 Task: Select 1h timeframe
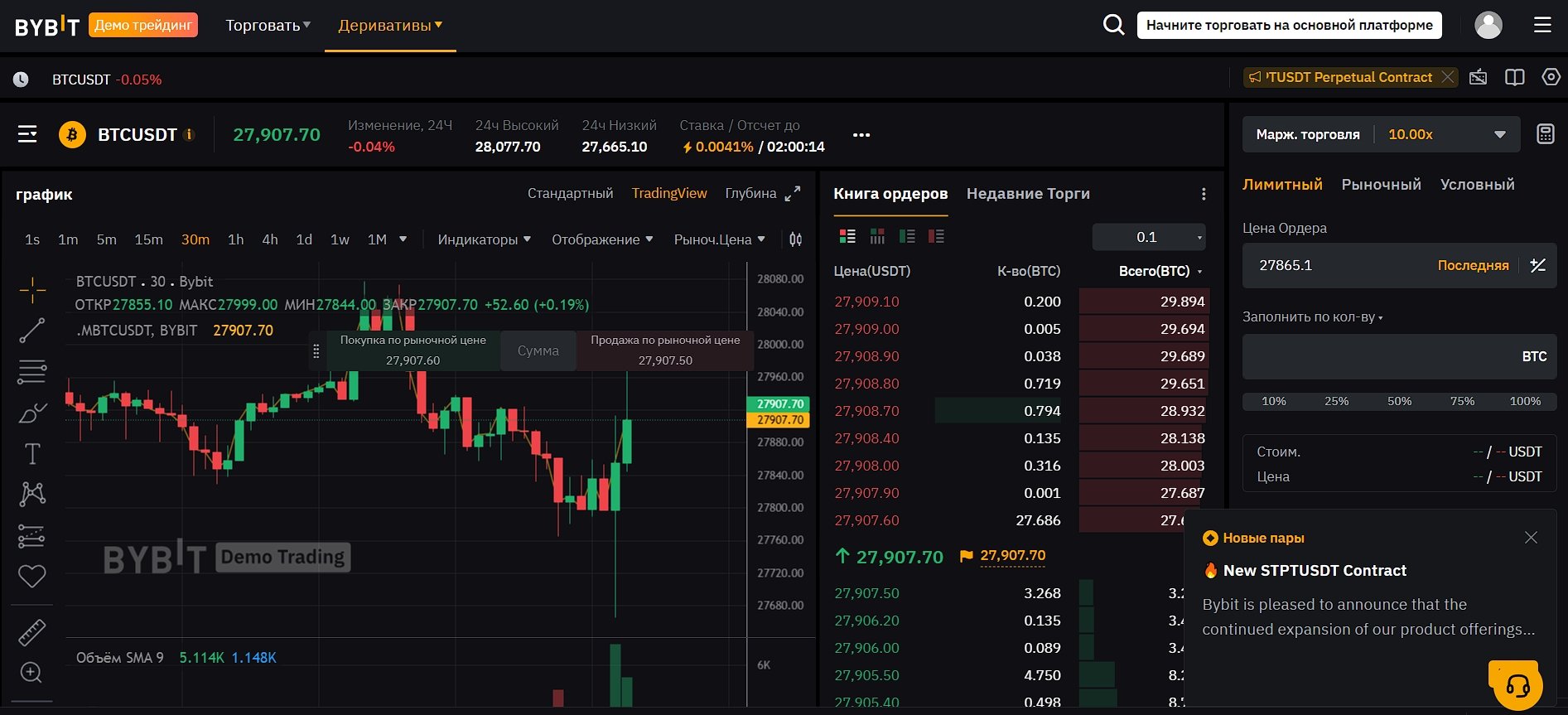point(236,239)
